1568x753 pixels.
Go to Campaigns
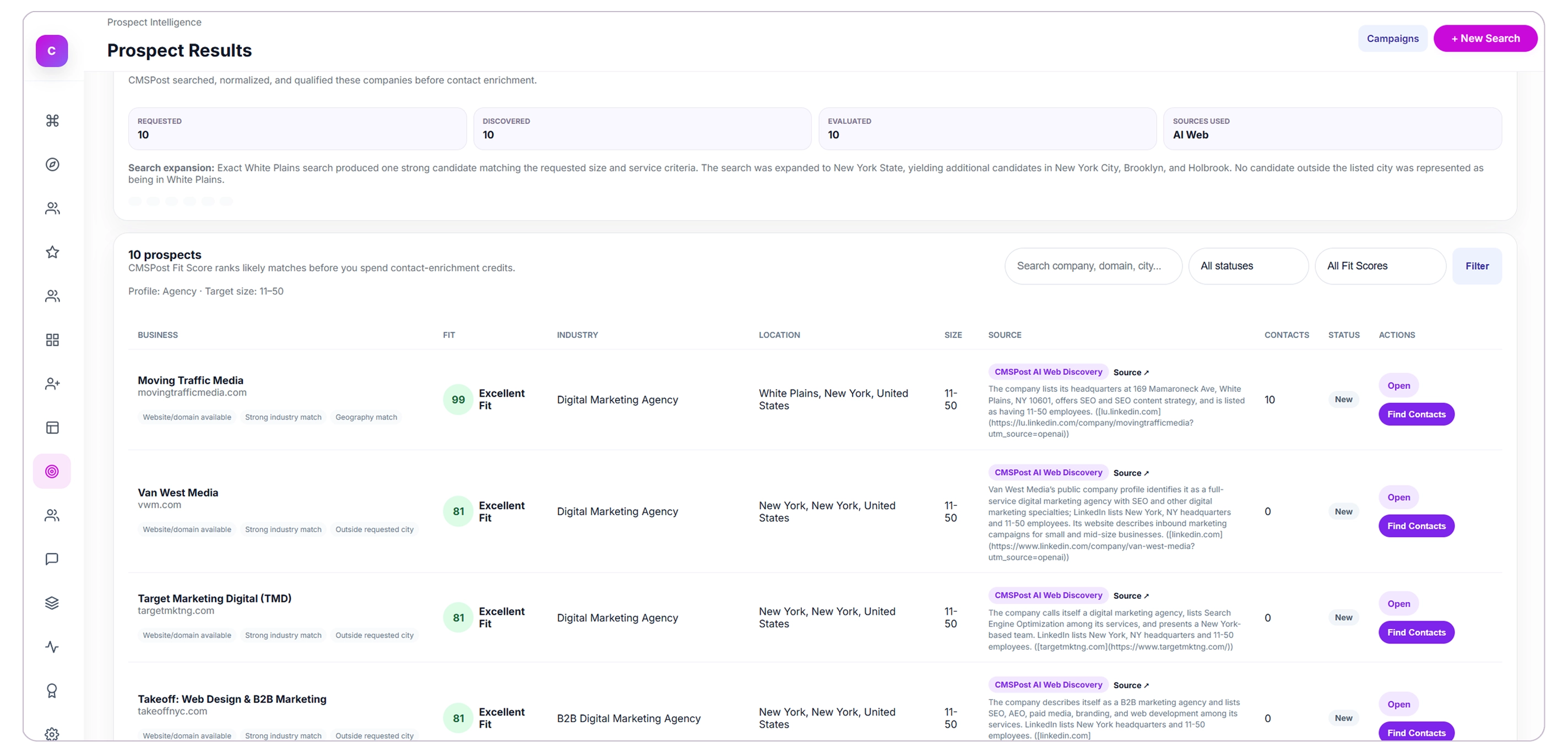pyautogui.click(x=1392, y=39)
